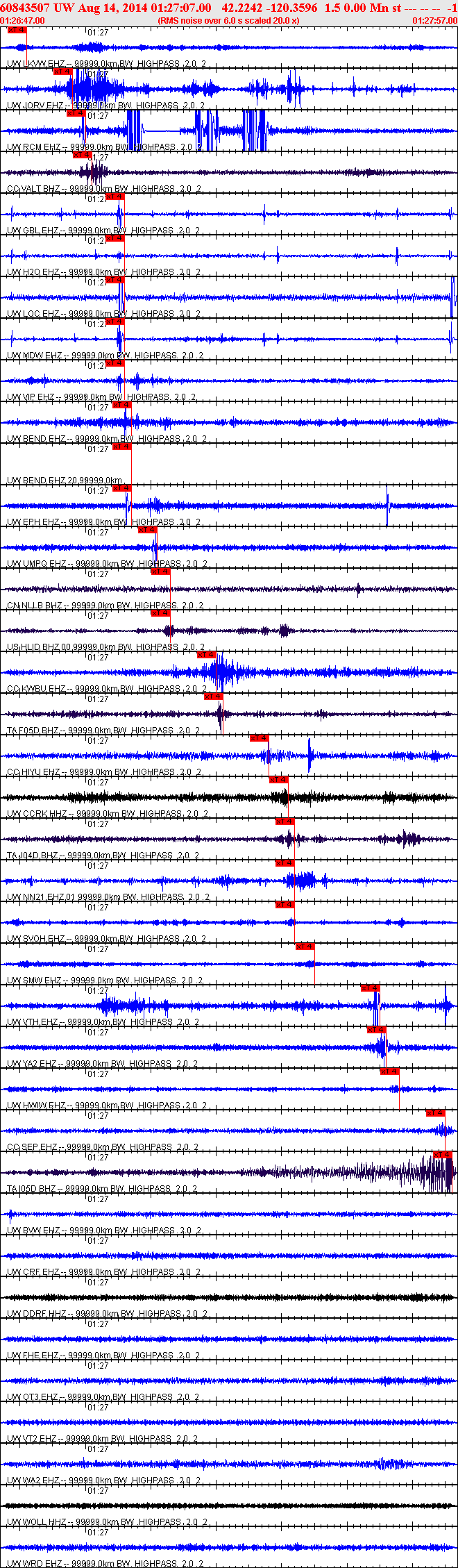Image resolution: width=458 pixels, height=1568 pixels.
Task: Select the red pick marker on SEP trace
Action: (436, 1113)
